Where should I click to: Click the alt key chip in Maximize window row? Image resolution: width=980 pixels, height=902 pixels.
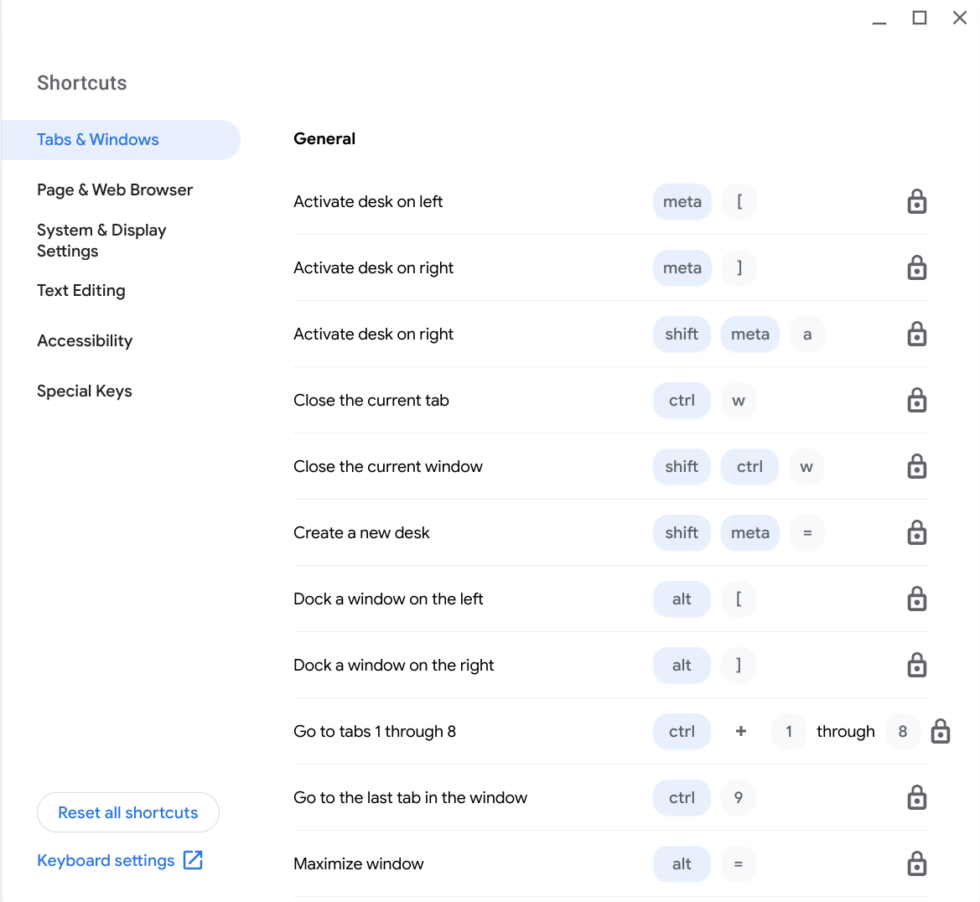click(682, 864)
